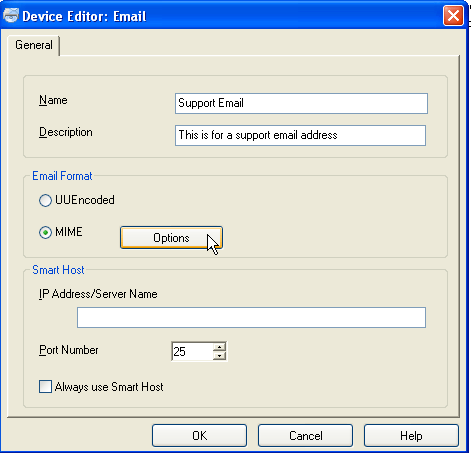This screenshot has height=453, width=471.
Task: Cancel the device edits
Action: pos(305,435)
